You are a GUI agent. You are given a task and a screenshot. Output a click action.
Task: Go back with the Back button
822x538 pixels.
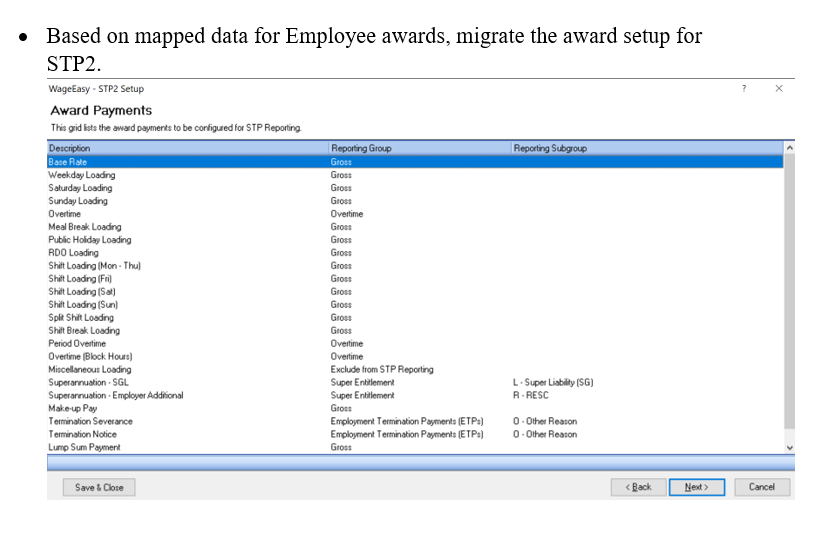[639, 487]
